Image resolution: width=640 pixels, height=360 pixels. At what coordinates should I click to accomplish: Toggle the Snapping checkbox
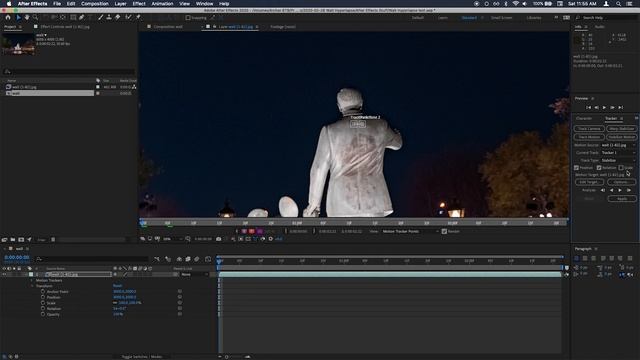coord(188,18)
